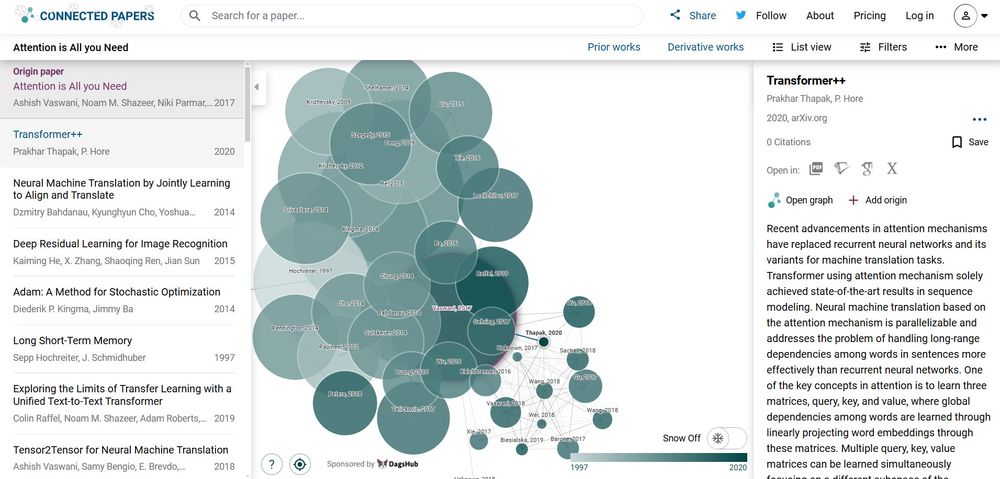Click the user account avatar icon
The width and height of the screenshot is (1000, 479).
coord(966,15)
